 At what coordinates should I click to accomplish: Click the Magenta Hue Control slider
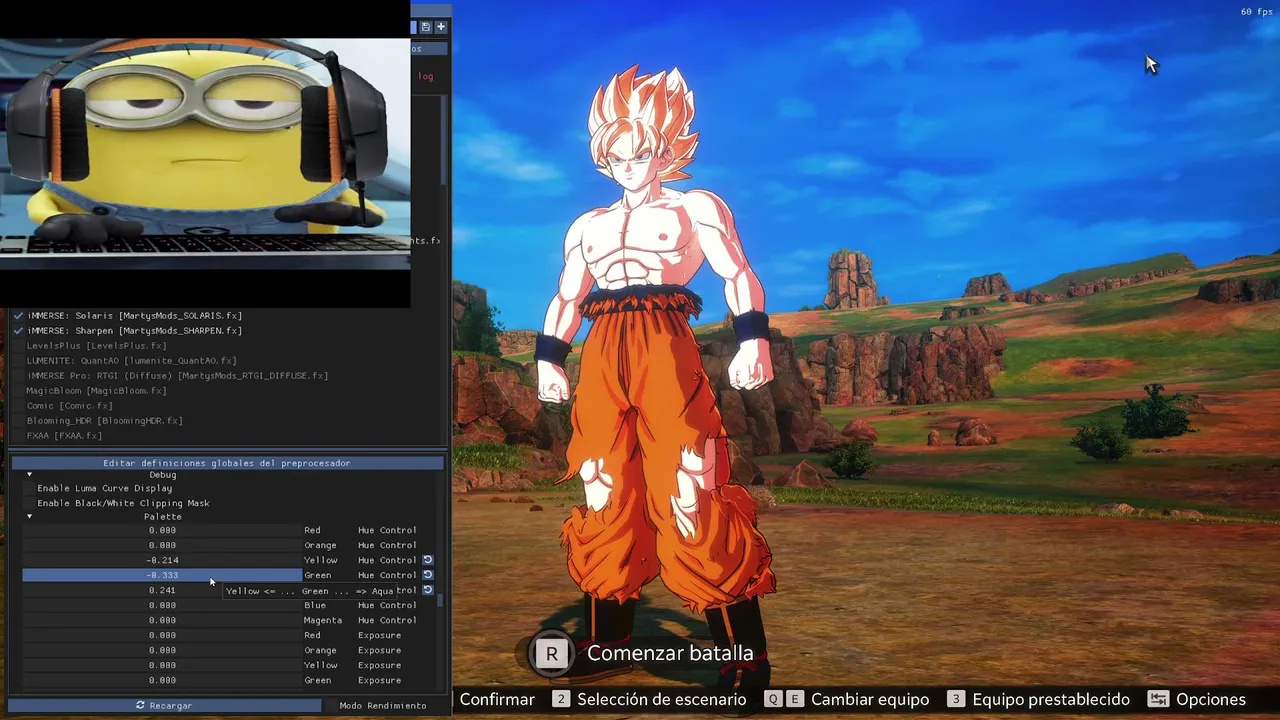162,620
